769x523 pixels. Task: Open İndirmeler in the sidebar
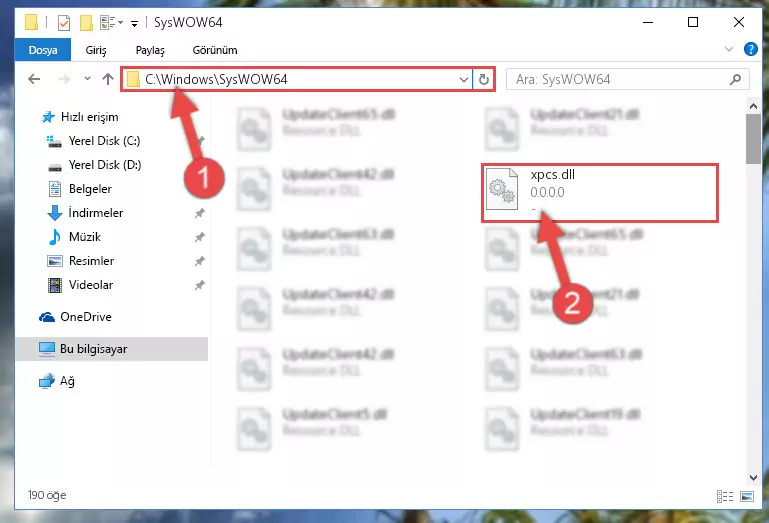96,213
